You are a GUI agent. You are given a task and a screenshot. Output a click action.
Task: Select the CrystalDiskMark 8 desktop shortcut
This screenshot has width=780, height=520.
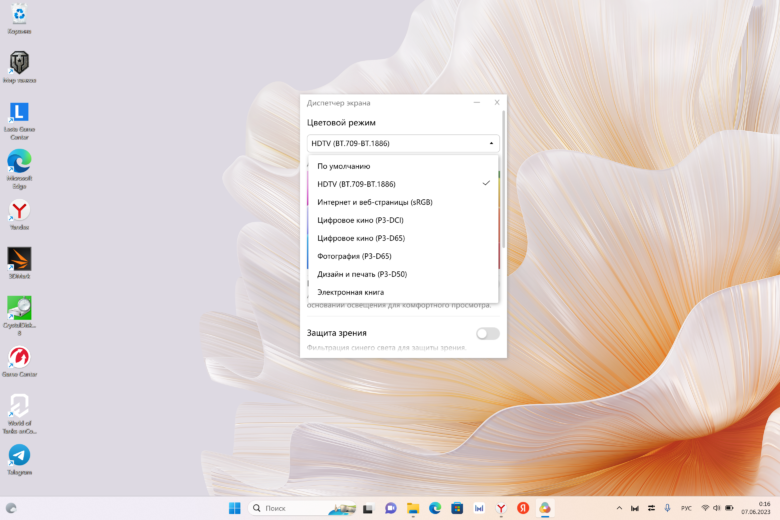(19, 316)
